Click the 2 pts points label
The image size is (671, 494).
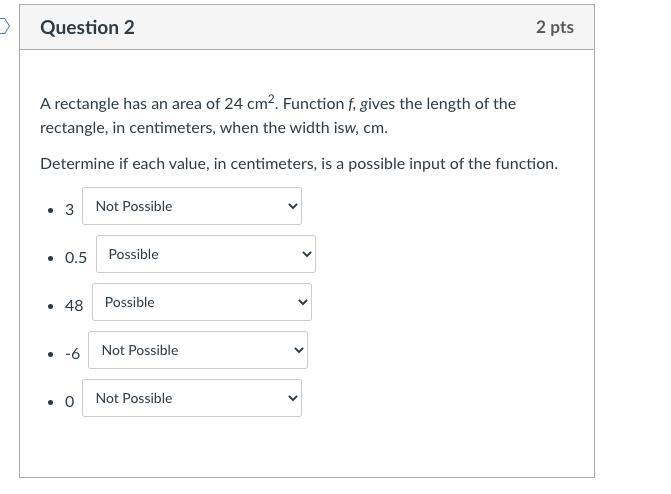(x=554, y=27)
